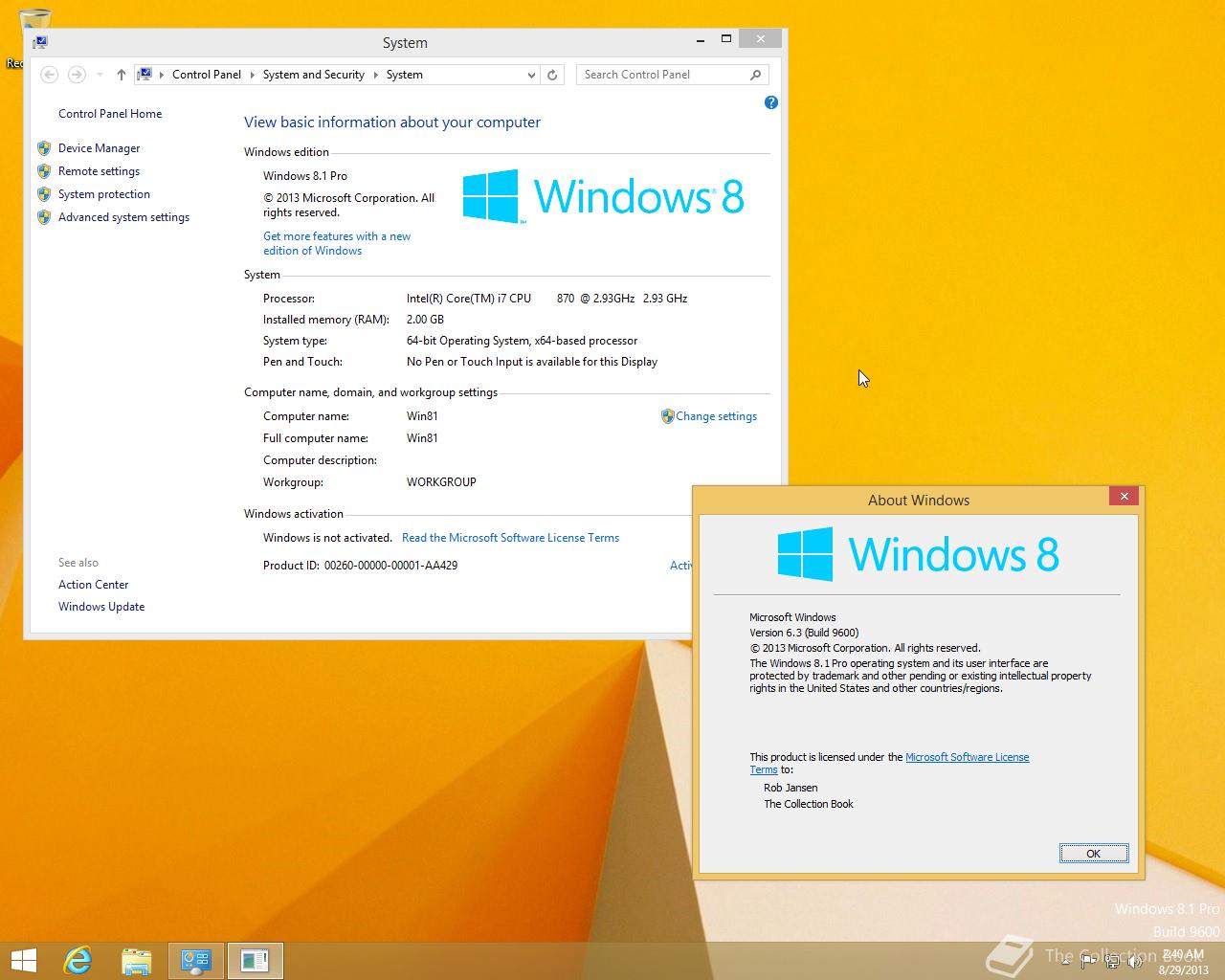Click the search magnifier icon
The height and width of the screenshot is (980, 1225).
pyautogui.click(x=755, y=75)
